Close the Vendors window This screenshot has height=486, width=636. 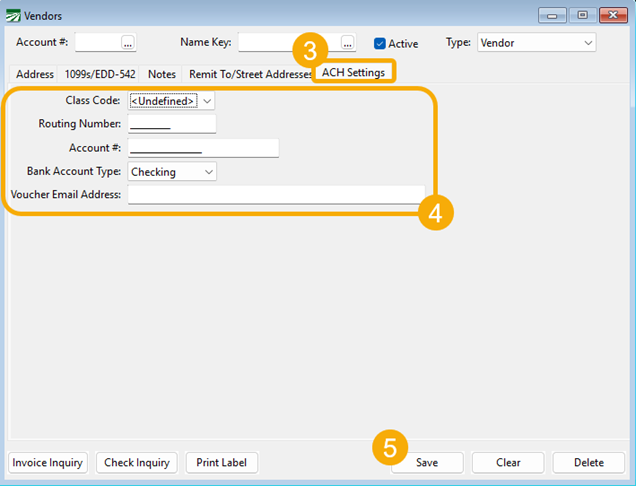(613, 16)
